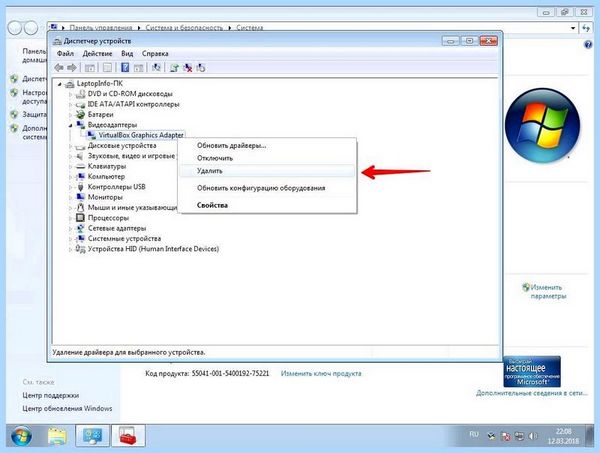Choose Обновить драйверы... in the context menu
600x453 pixels.
267,145
